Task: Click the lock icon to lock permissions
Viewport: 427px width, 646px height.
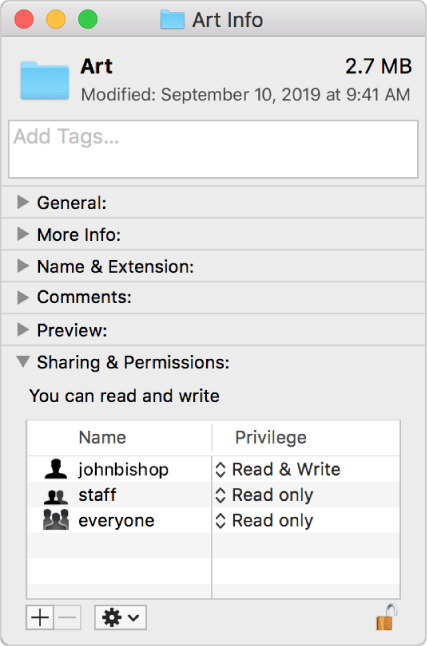Action: coord(386,617)
